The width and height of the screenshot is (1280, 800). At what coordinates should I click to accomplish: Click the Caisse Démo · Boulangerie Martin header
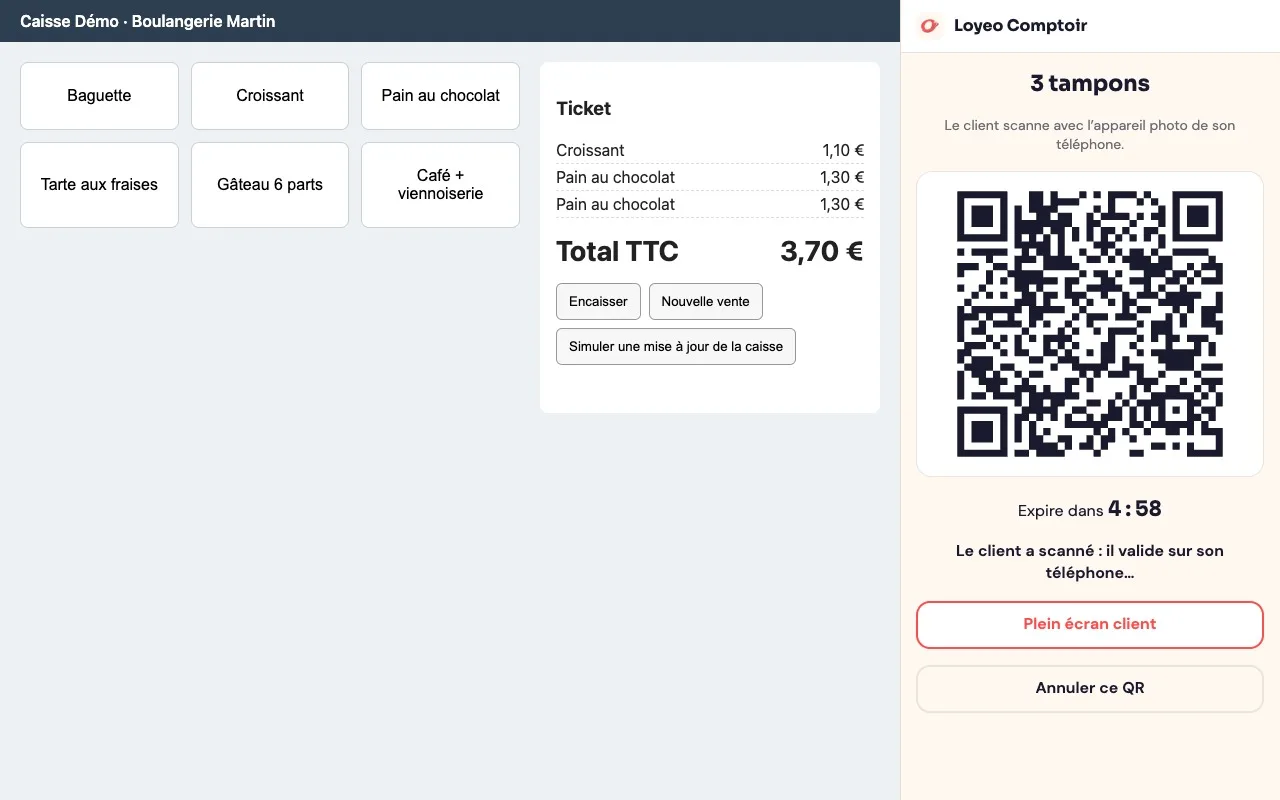(x=148, y=21)
